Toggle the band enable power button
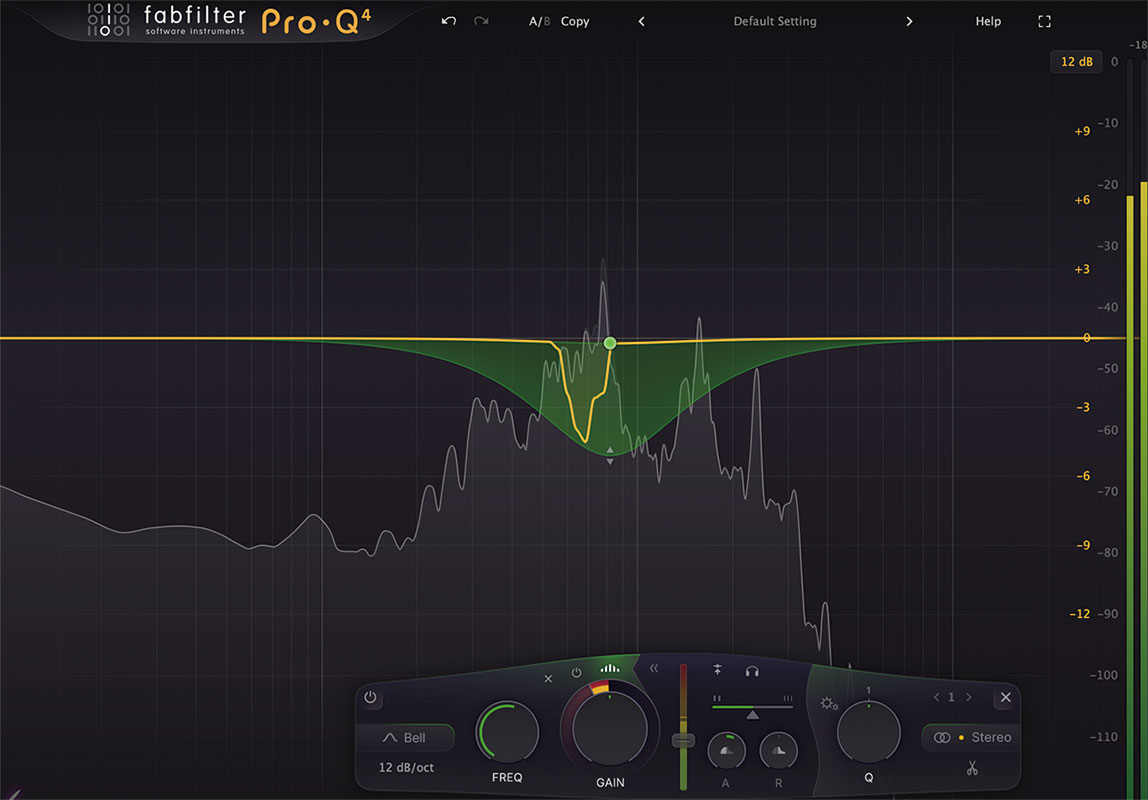1148x800 pixels. (x=370, y=698)
